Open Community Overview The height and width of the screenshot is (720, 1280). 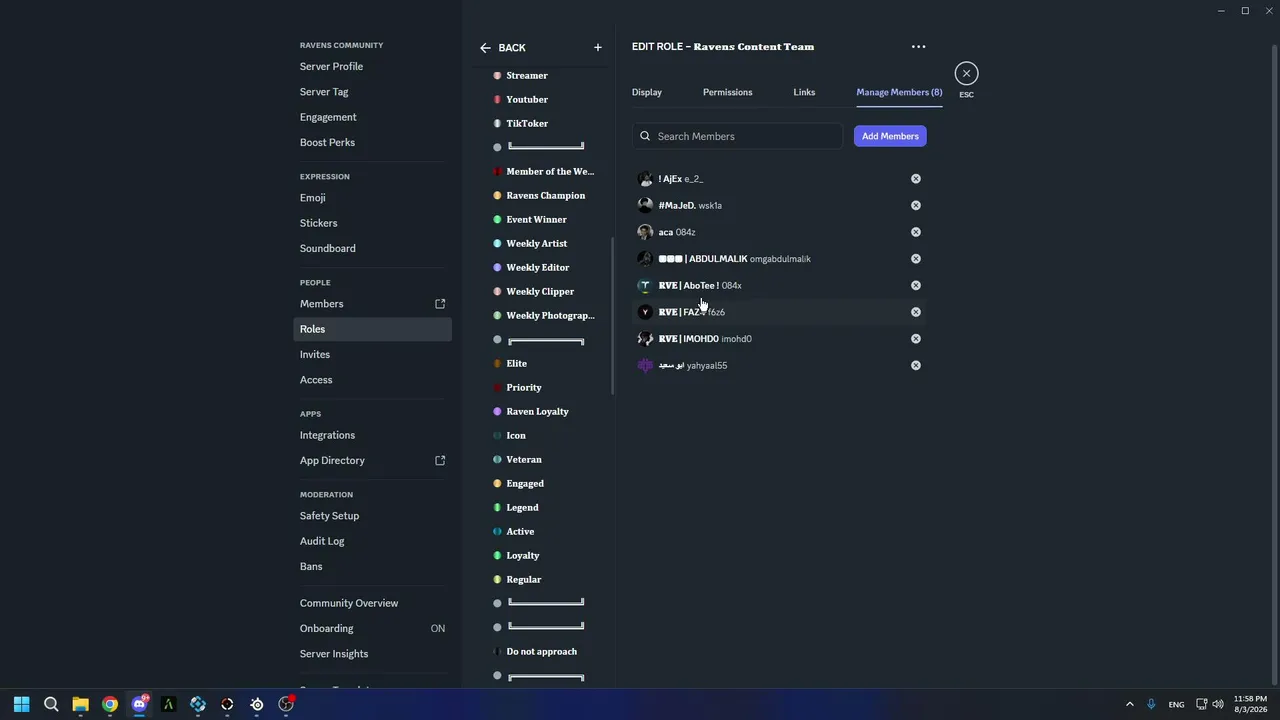pyautogui.click(x=373, y=603)
